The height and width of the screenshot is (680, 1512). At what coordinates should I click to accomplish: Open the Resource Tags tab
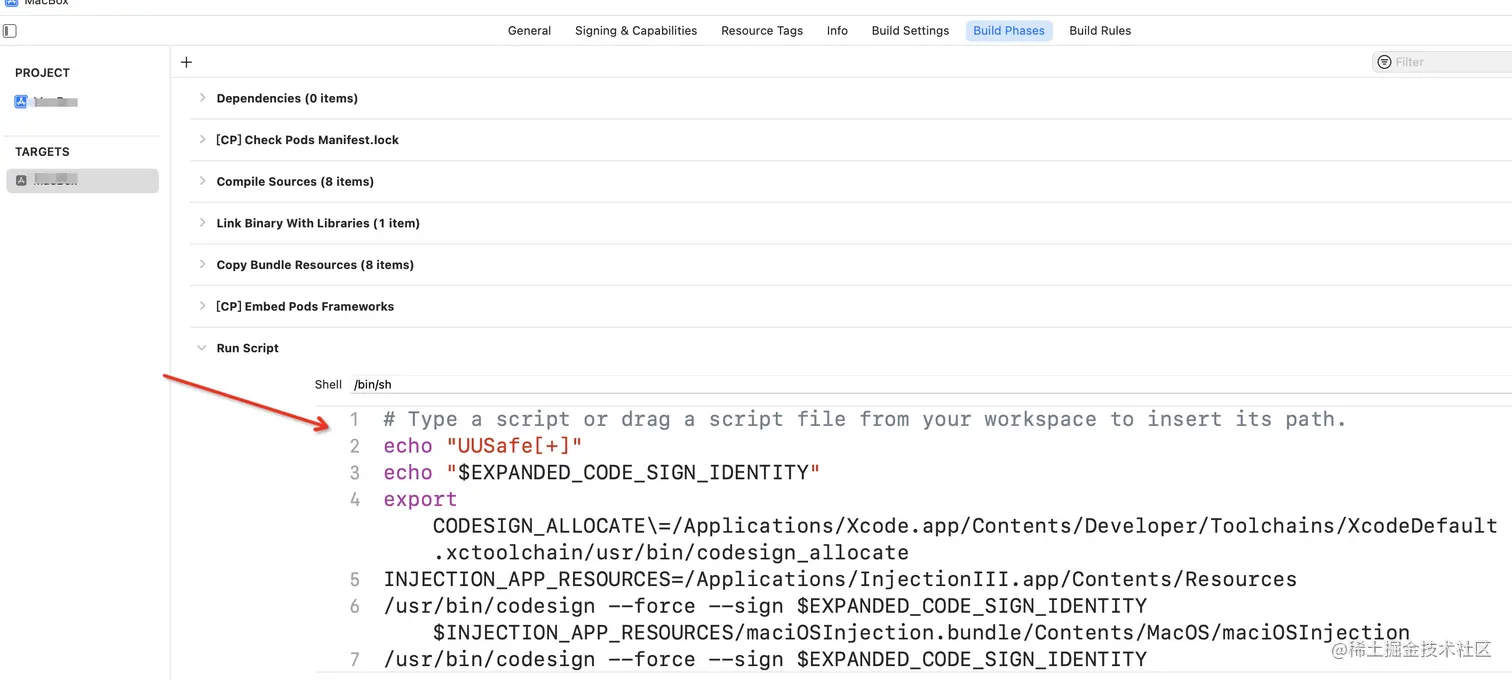tap(762, 31)
